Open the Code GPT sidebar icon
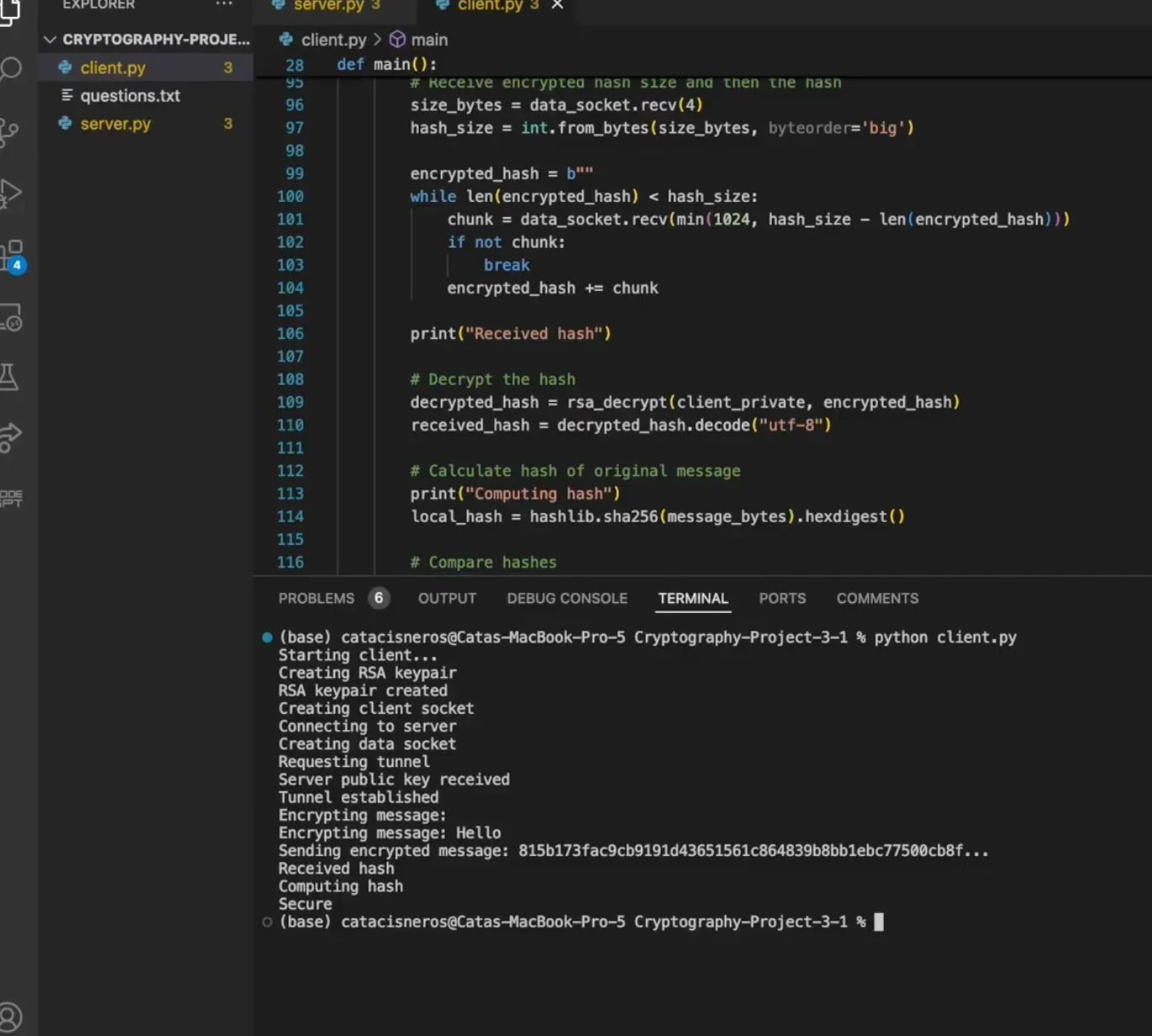1152x1036 pixels. [x=11, y=498]
